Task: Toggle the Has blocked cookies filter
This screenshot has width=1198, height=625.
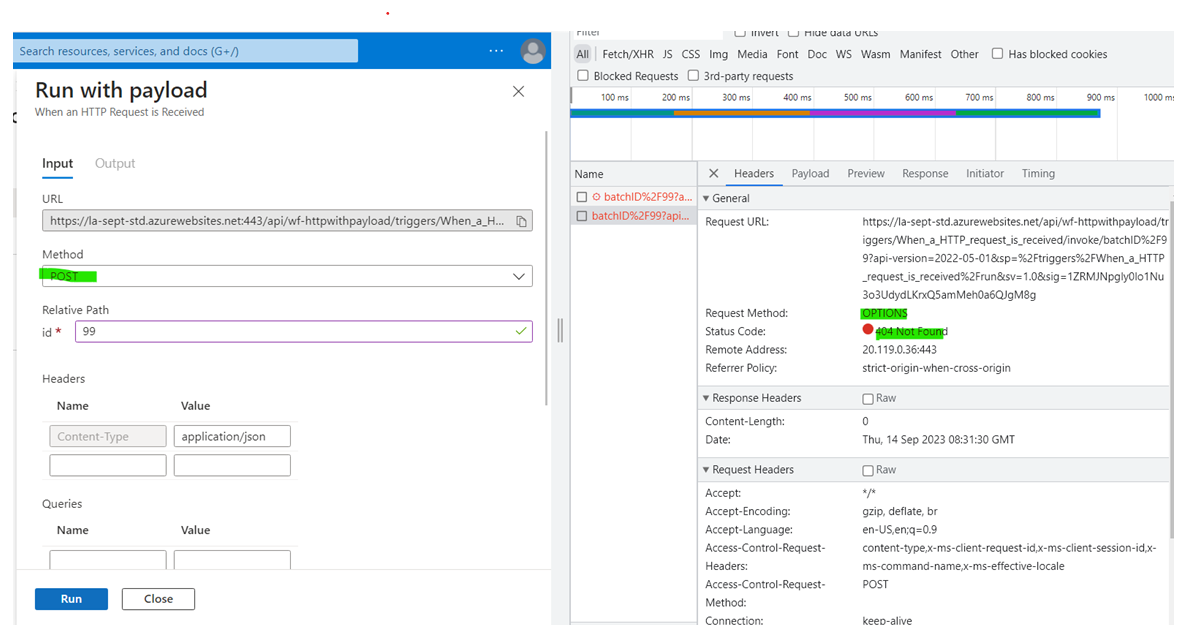Action: pyautogui.click(x=997, y=54)
